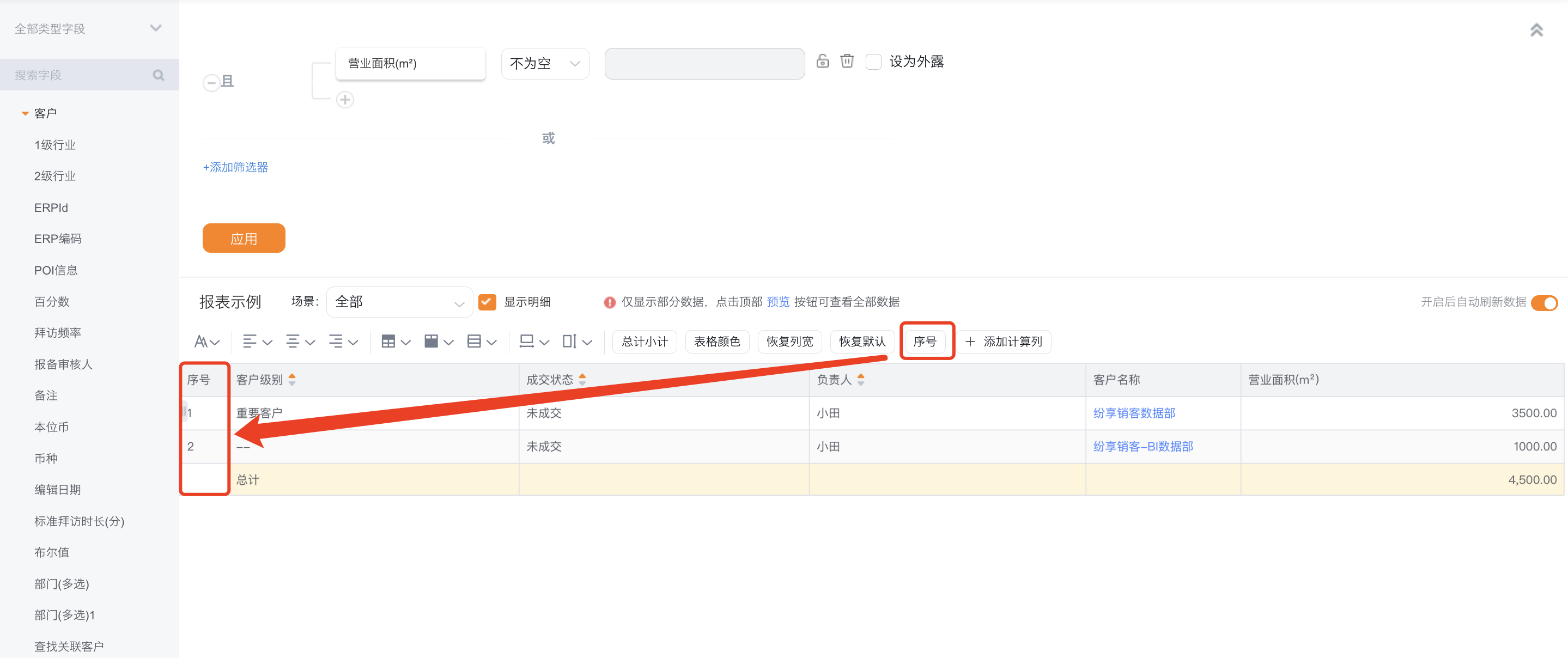Screen dimensions: 1568x658
Task: Select 布尔值 field
Action: tap(52, 553)
